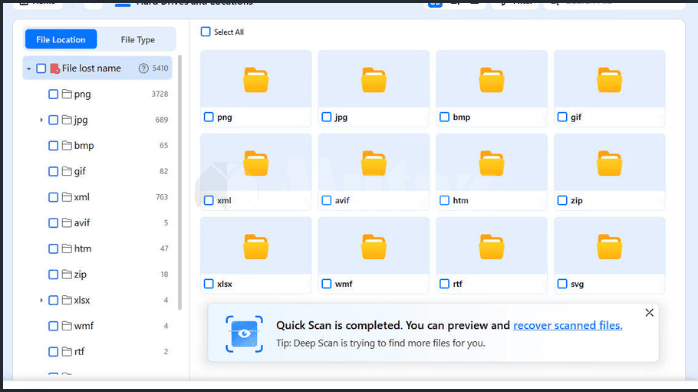Open the png folder thumbnail icon
698x392 pixels.
(x=256, y=80)
